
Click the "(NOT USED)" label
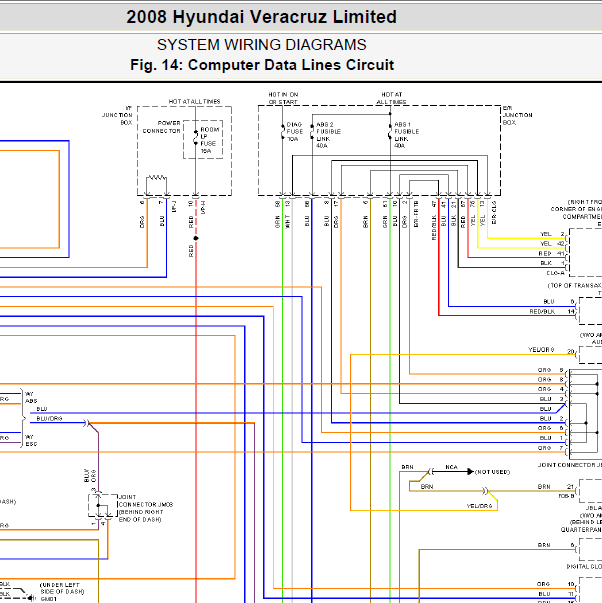coord(492,472)
